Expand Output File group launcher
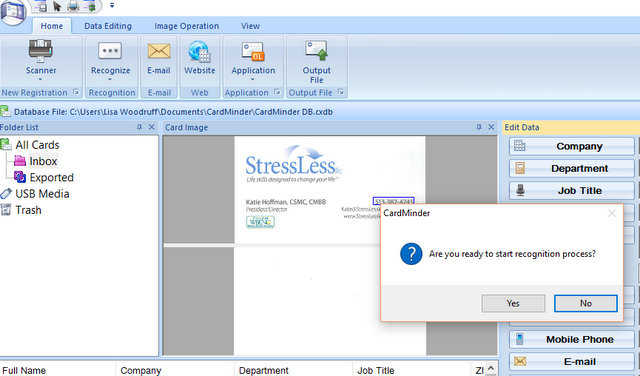This screenshot has width=640, height=376. click(x=341, y=92)
